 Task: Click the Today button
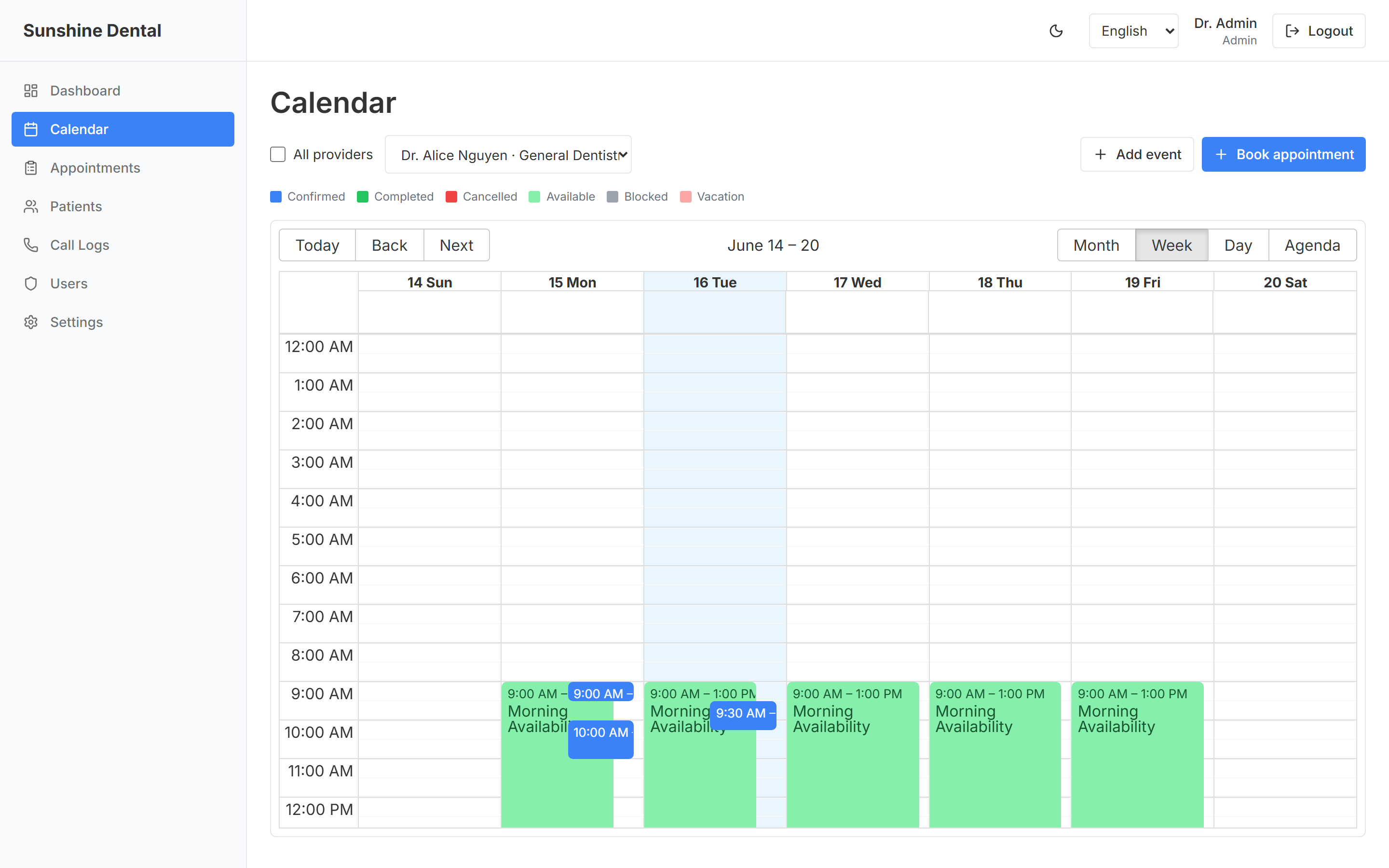tap(317, 245)
